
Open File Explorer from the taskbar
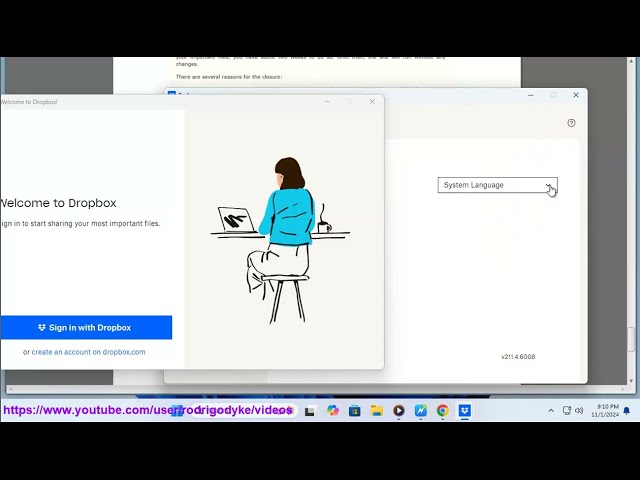(377, 411)
